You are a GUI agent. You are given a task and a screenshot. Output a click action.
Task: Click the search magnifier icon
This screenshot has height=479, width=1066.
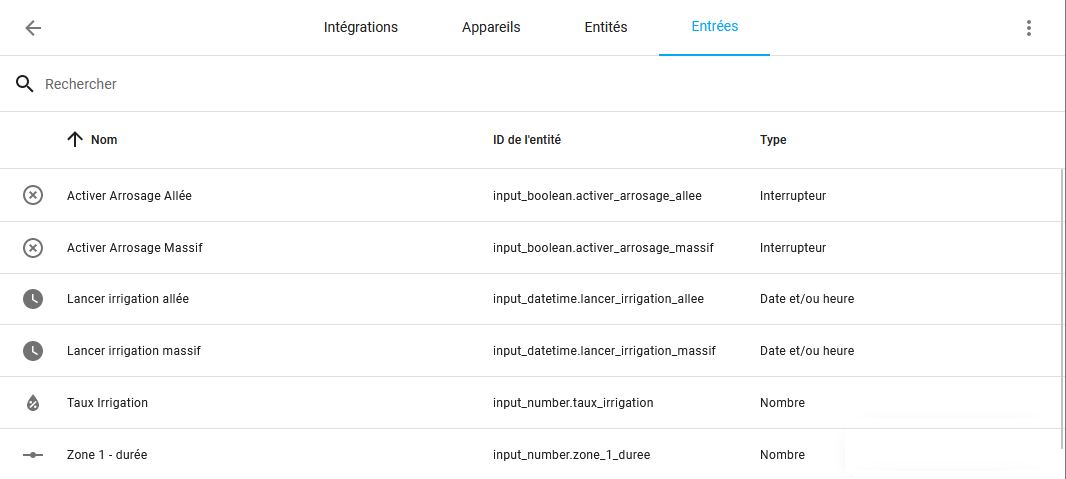[x=24, y=84]
